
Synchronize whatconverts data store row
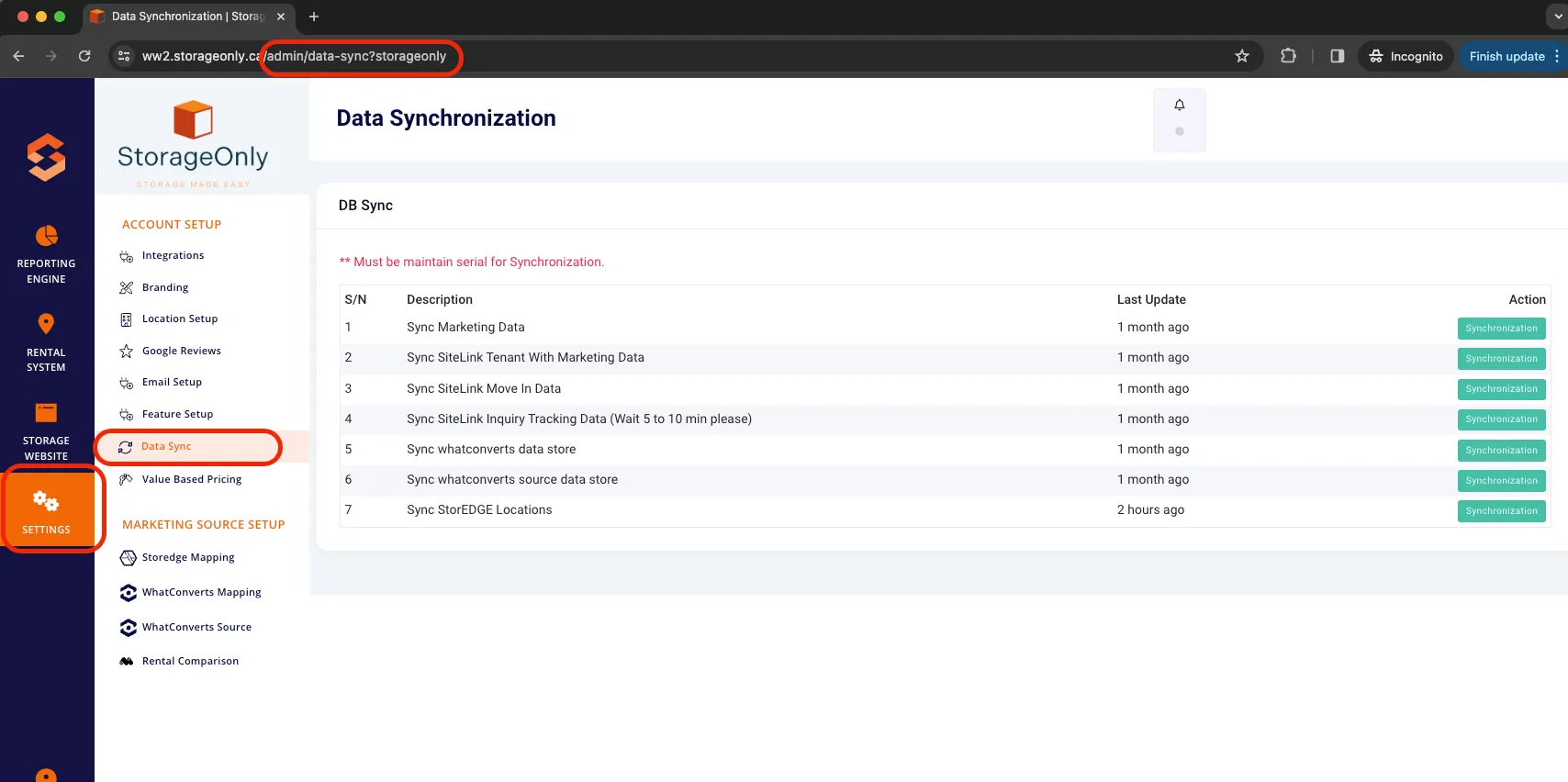tap(1501, 451)
